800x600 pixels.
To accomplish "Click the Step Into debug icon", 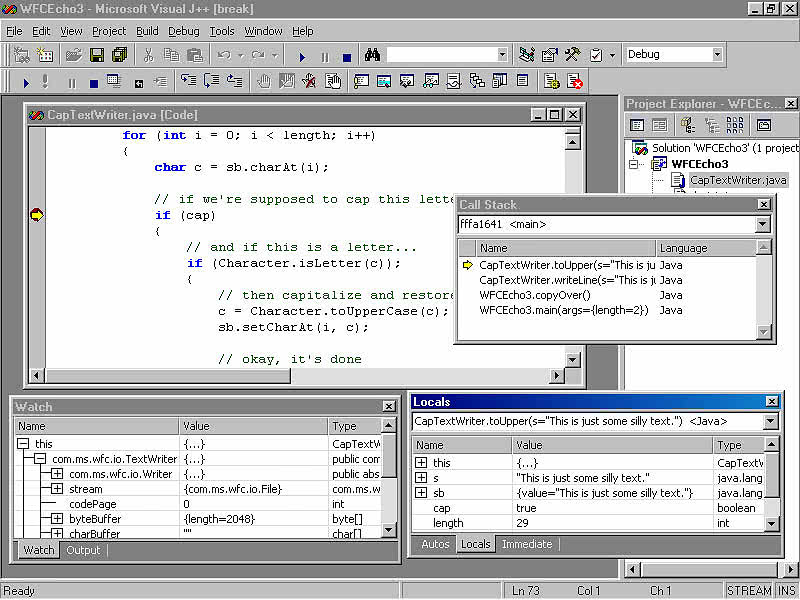I will [x=188, y=81].
